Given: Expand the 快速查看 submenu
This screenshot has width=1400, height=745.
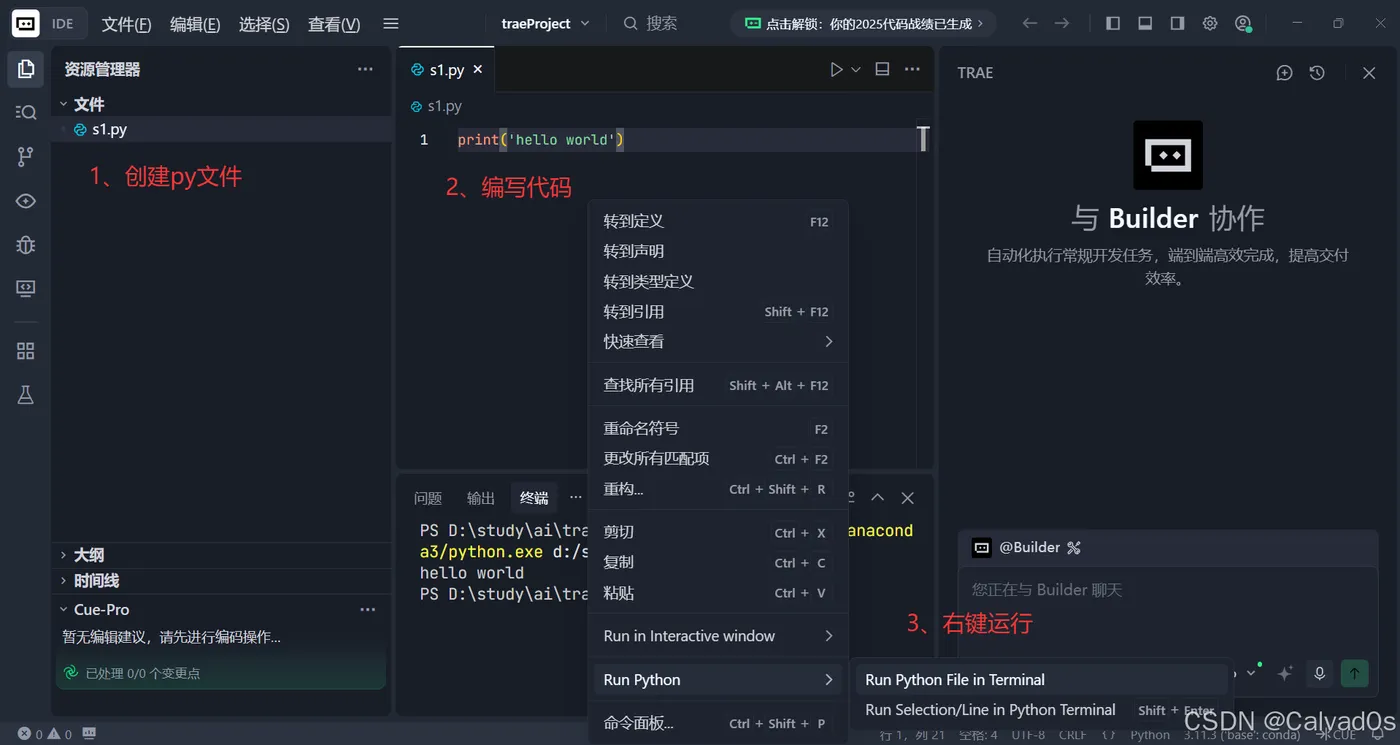Looking at the screenshot, I should pos(718,341).
